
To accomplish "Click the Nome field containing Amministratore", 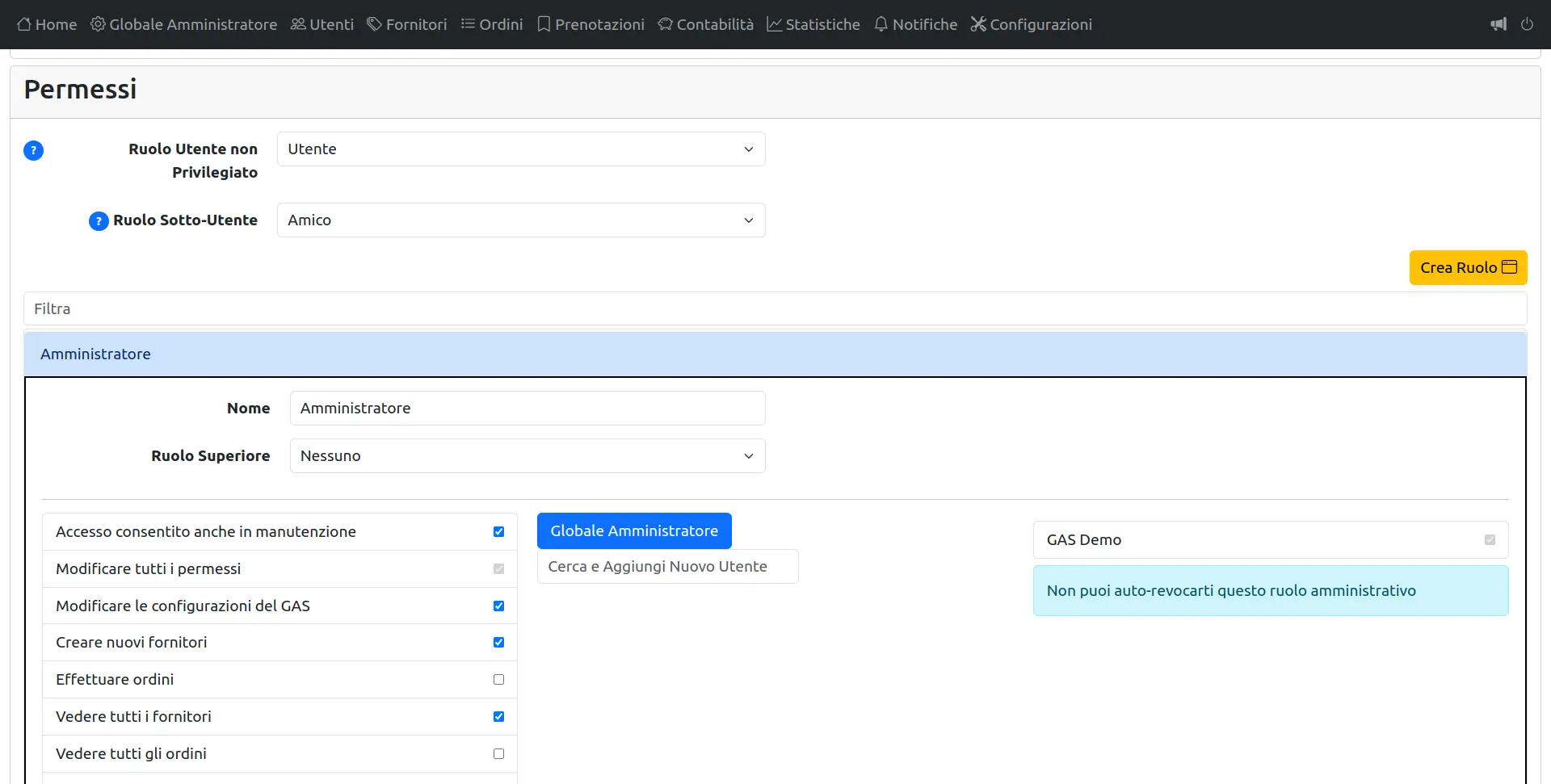I will (528, 409).
